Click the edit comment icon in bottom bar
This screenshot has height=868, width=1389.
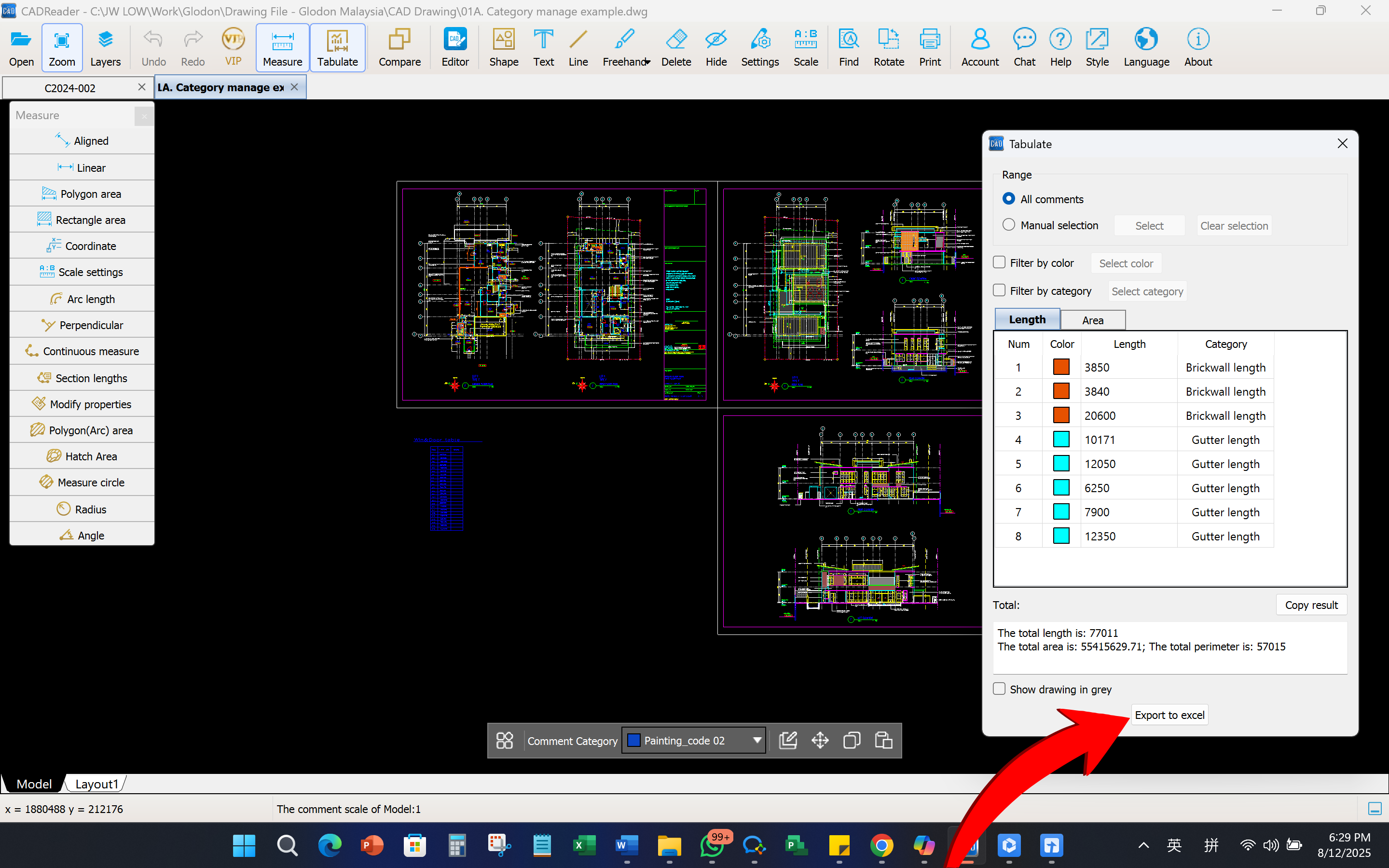pyautogui.click(x=788, y=741)
